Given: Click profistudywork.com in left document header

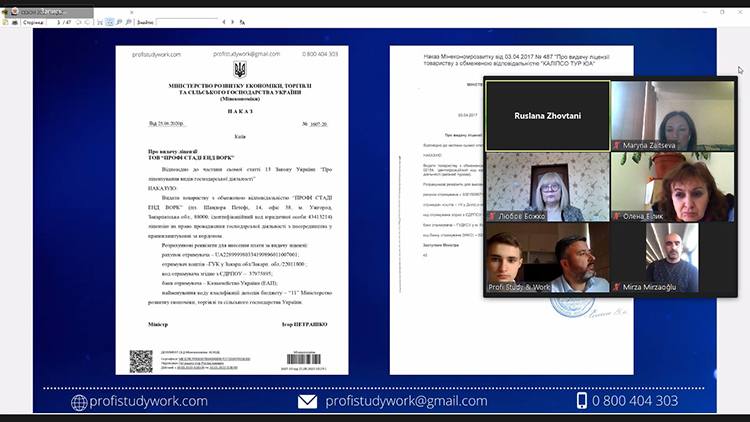Looking at the screenshot, I should coord(156,55).
